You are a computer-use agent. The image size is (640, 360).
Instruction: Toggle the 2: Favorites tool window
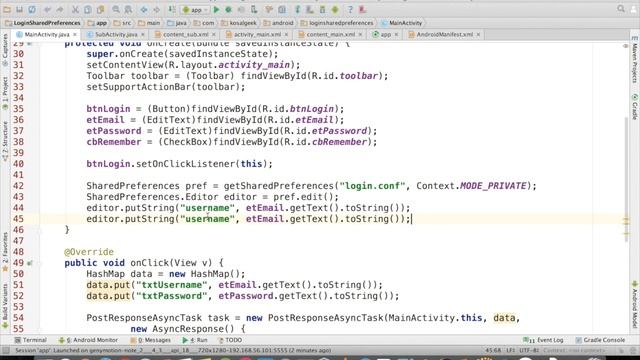coord(5,252)
